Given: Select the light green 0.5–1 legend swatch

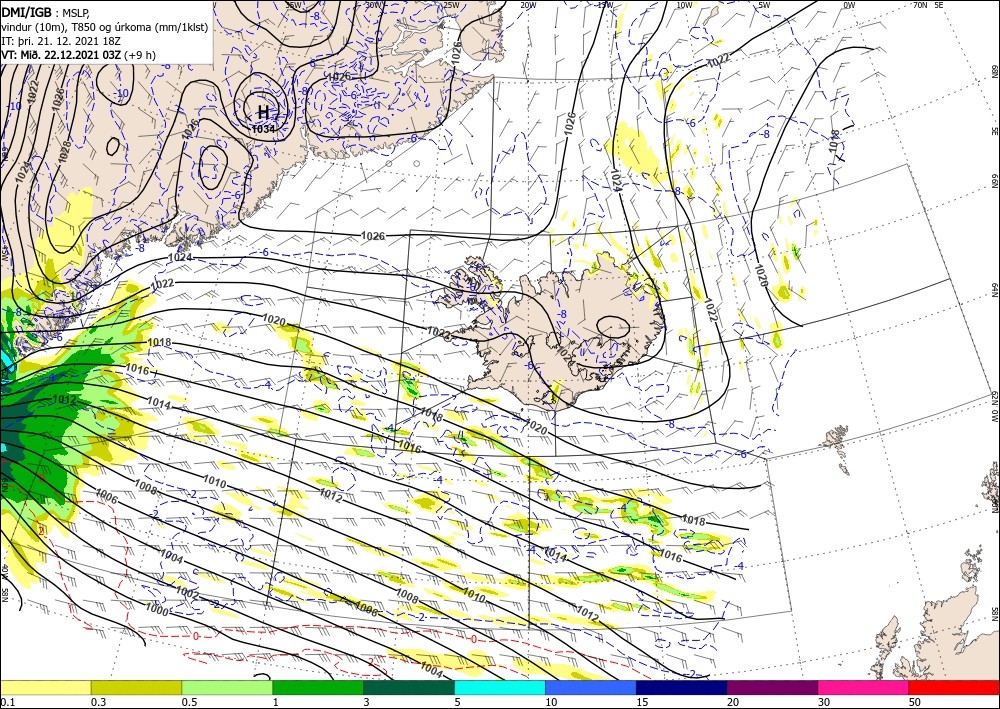Looking at the screenshot, I should tap(227, 687).
